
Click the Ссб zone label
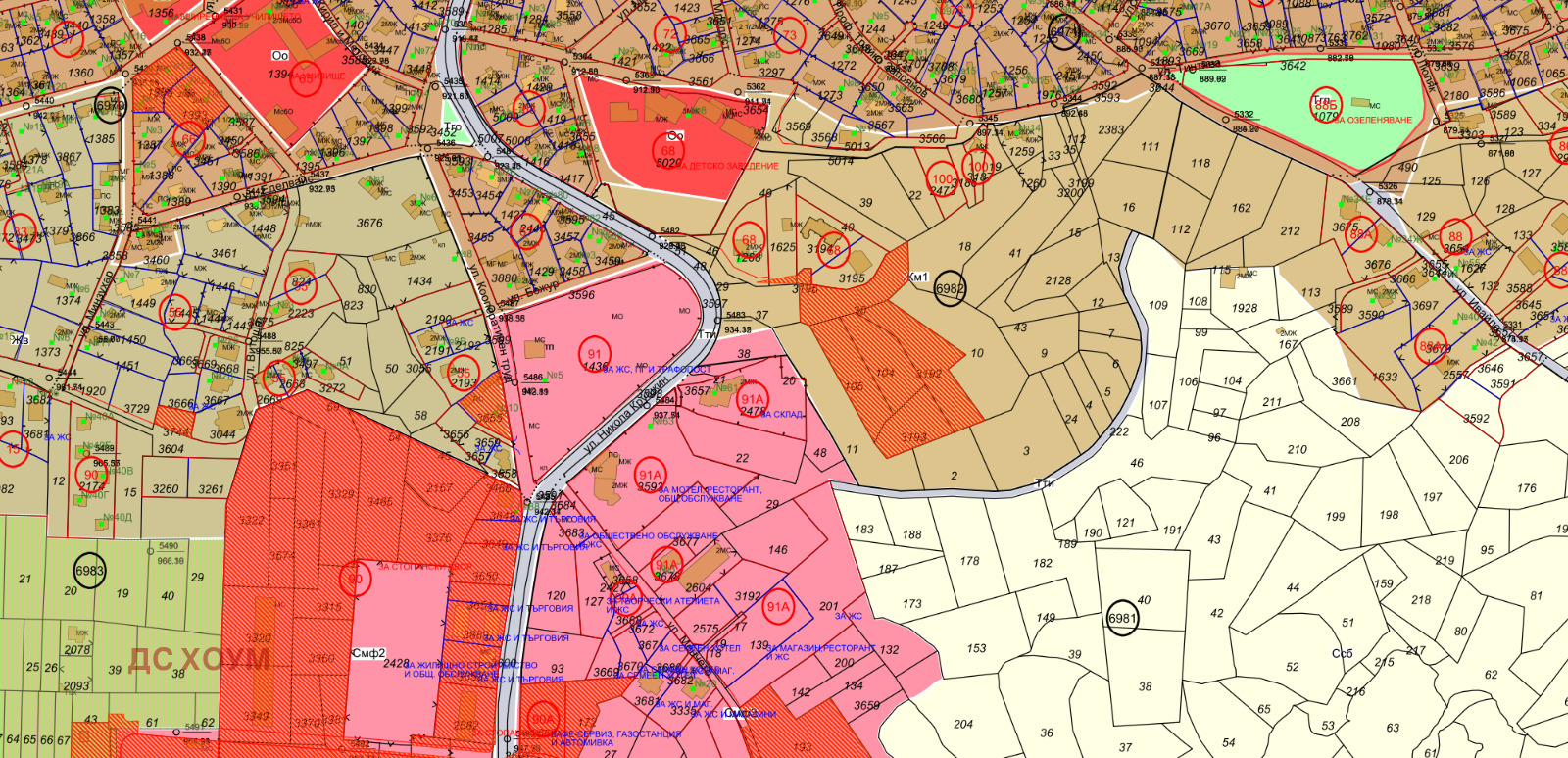[1342, 653]
